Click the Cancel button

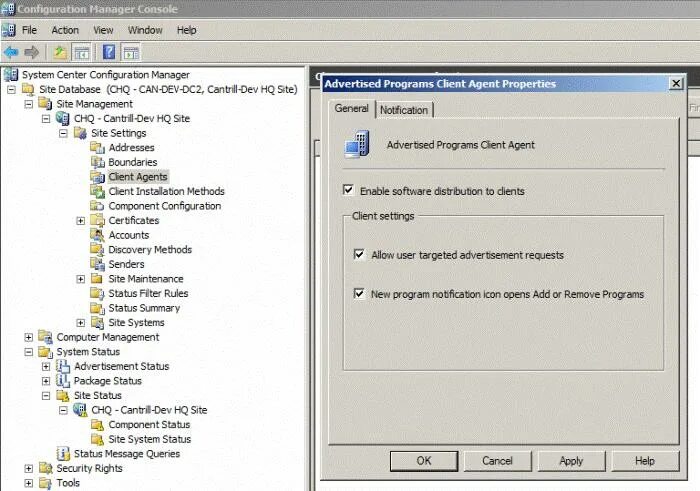pyautogui.click(x=497, y=461)
